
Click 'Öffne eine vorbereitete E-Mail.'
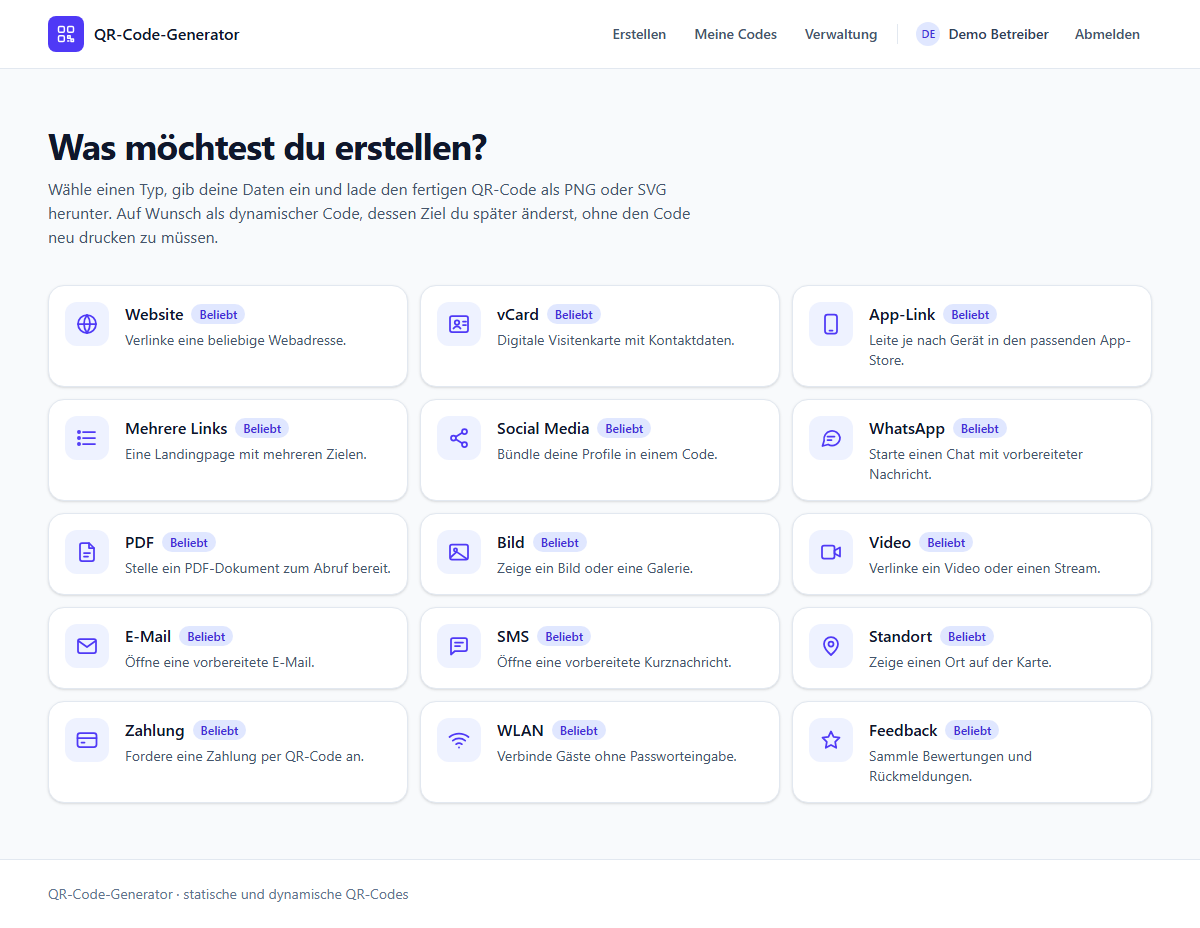coord(220,662)
